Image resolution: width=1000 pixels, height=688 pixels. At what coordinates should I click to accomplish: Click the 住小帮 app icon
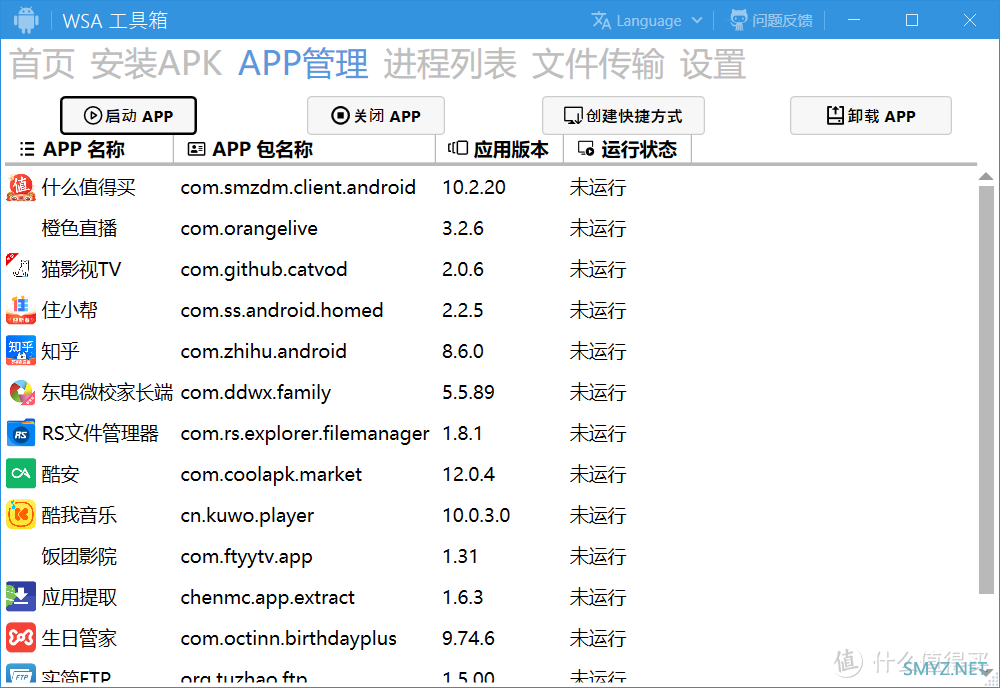click(x=21, y=310)
